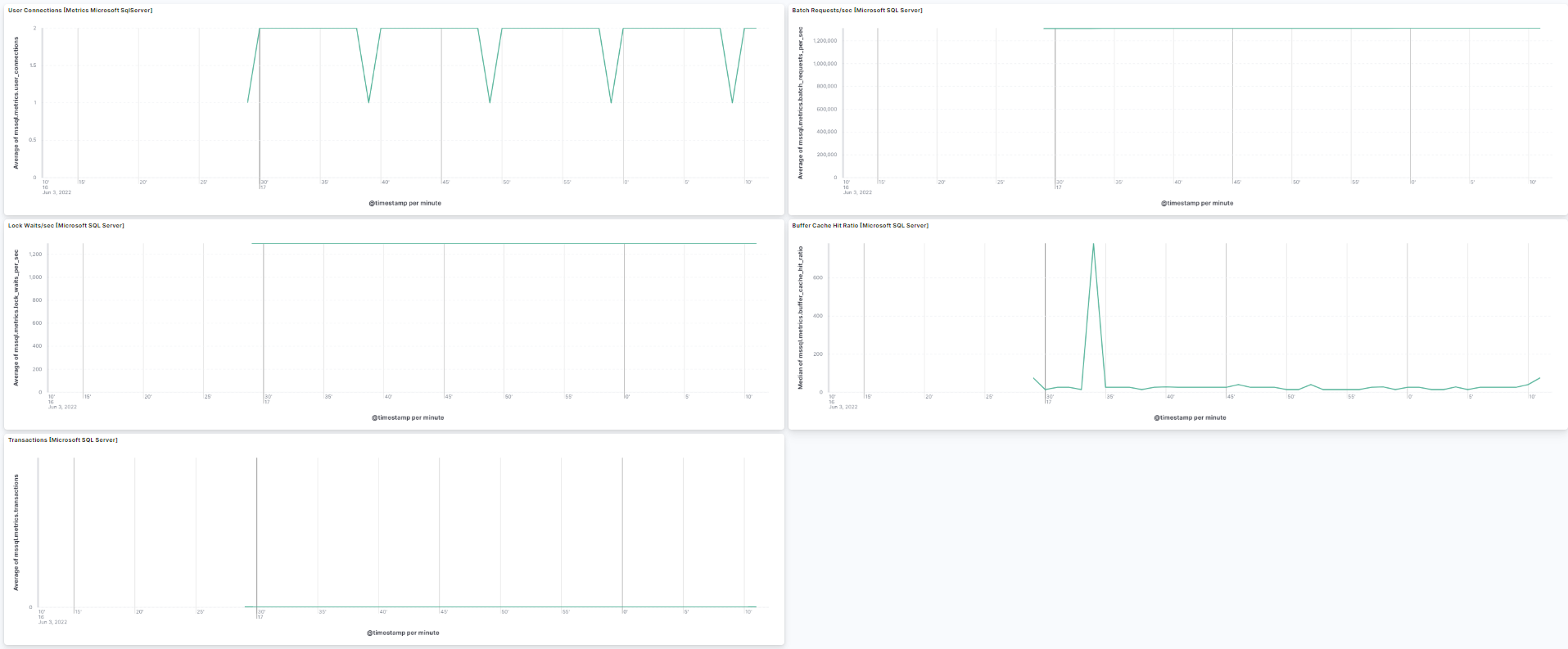Click '@timestamp per minute' under Transactions chart
1568x649 pixels.
point(403,633)
